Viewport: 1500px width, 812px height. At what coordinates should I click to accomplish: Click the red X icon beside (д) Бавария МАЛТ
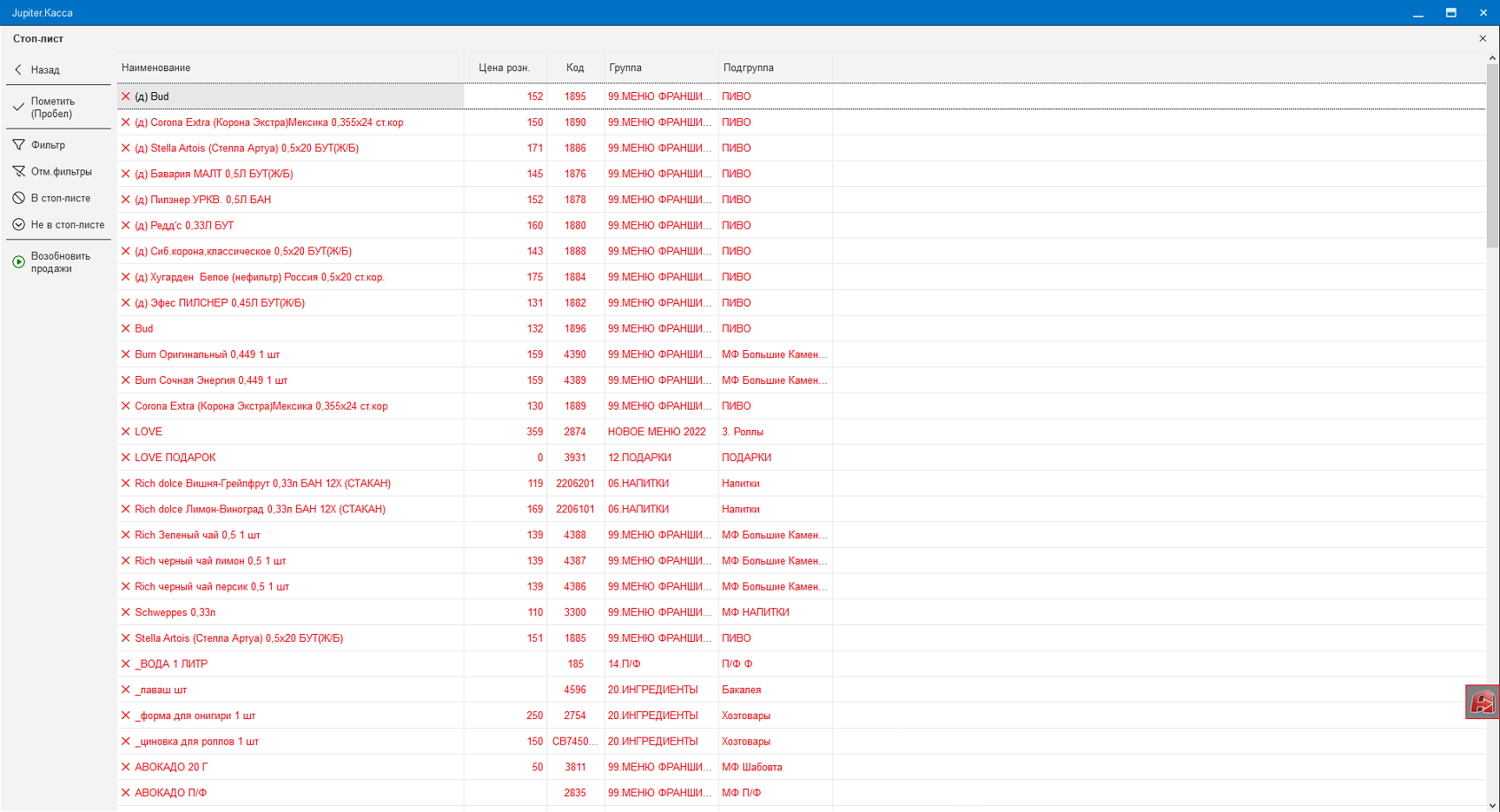coord(126,174)
